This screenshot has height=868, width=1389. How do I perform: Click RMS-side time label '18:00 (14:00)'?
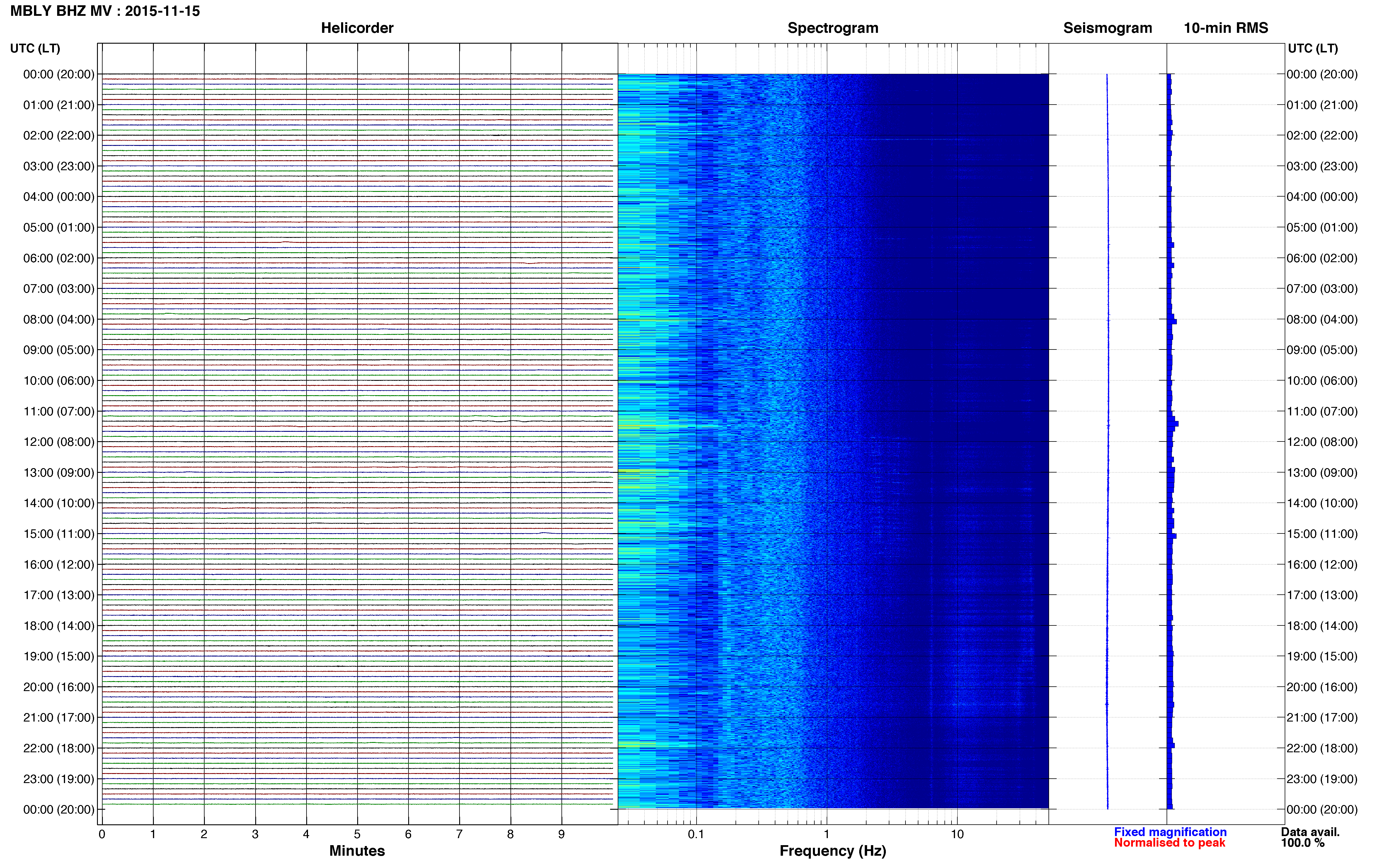(x=1322, y=626)
